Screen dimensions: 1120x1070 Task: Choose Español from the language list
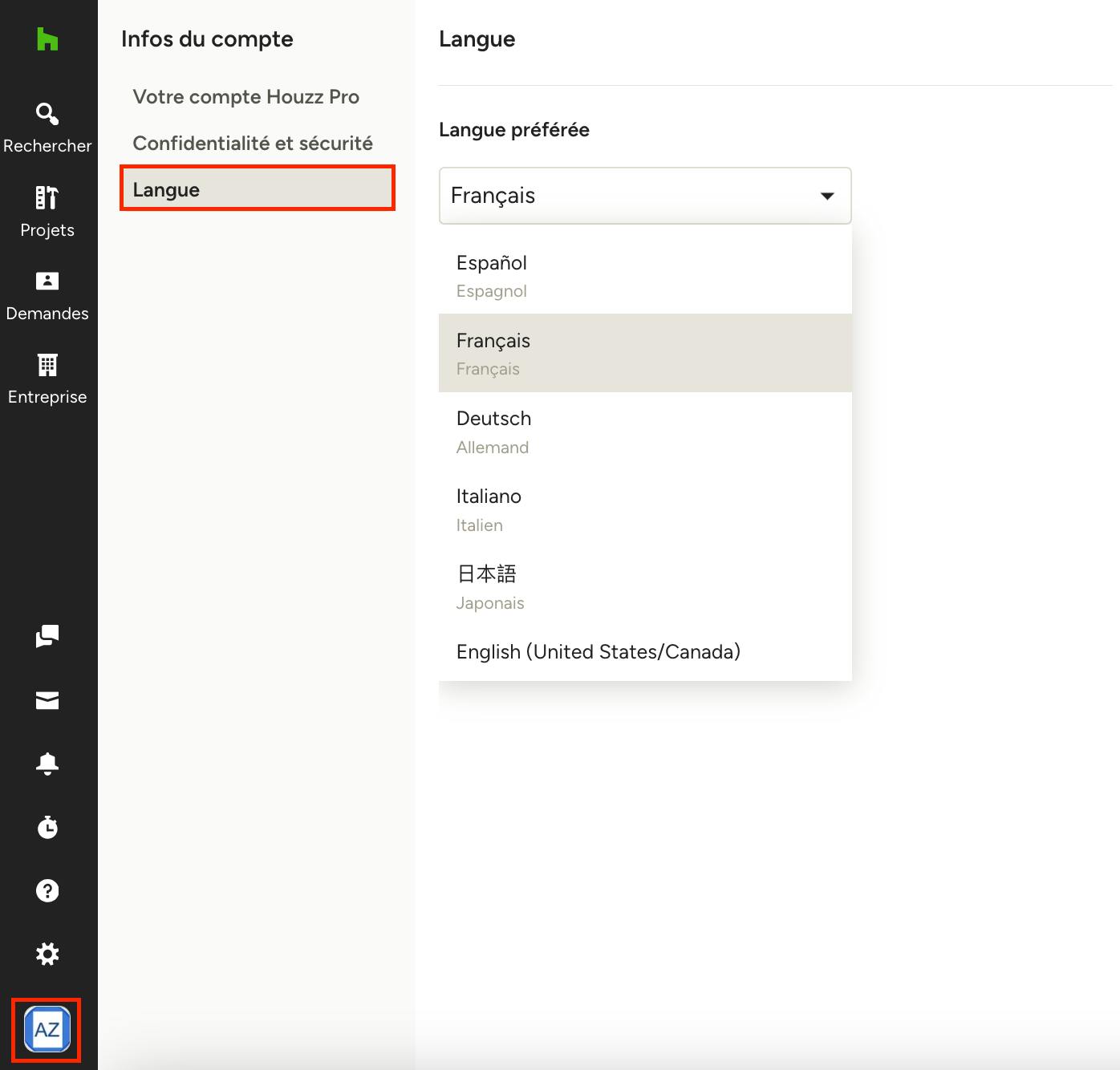coord(645,275)
